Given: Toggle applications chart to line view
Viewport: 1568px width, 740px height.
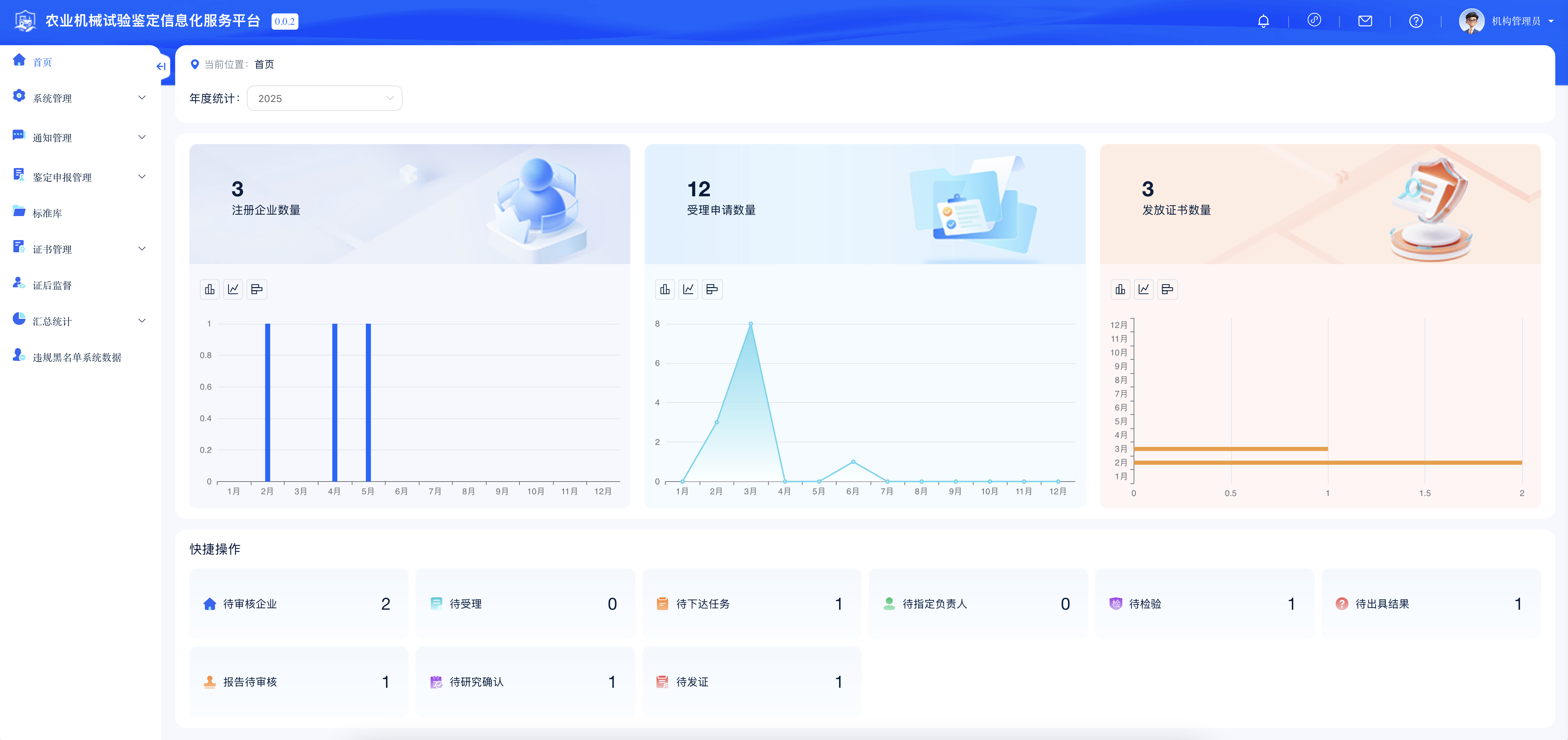Looking at the screenshot, I should click(x=688, y=289).
